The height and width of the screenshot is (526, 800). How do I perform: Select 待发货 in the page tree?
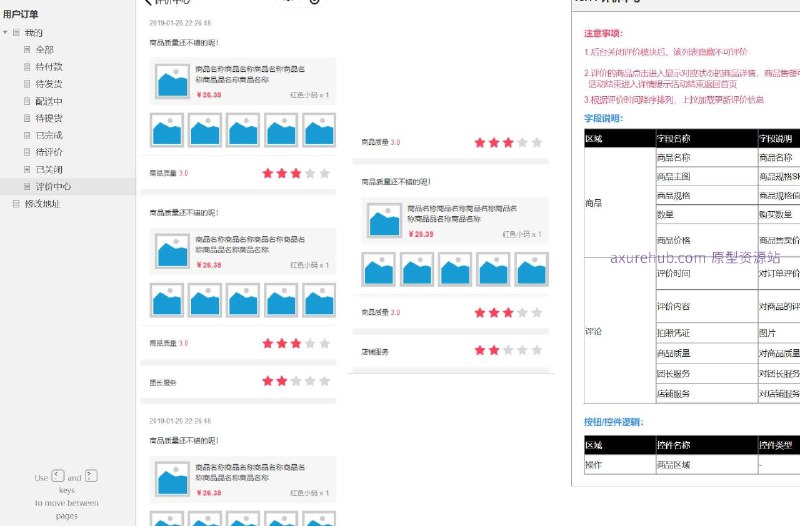[x=49, y=84]
